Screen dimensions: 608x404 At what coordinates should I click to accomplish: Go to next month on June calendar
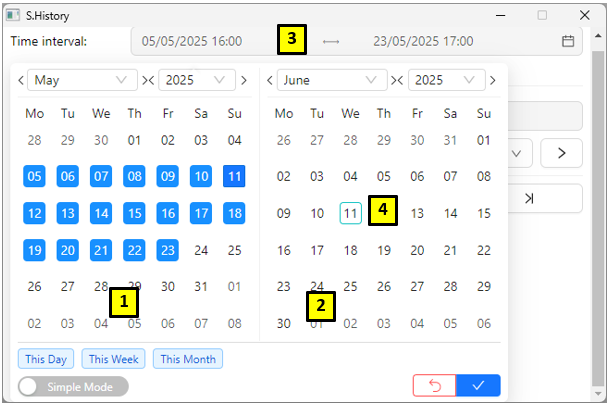click(492, 80)
